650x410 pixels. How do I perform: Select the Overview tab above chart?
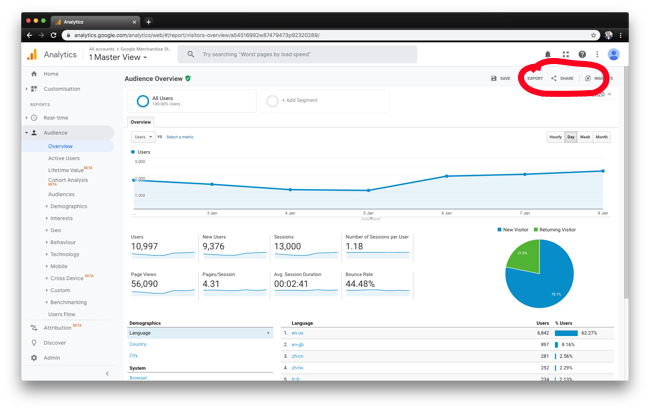pyautogui.click(x=141, y=122)
